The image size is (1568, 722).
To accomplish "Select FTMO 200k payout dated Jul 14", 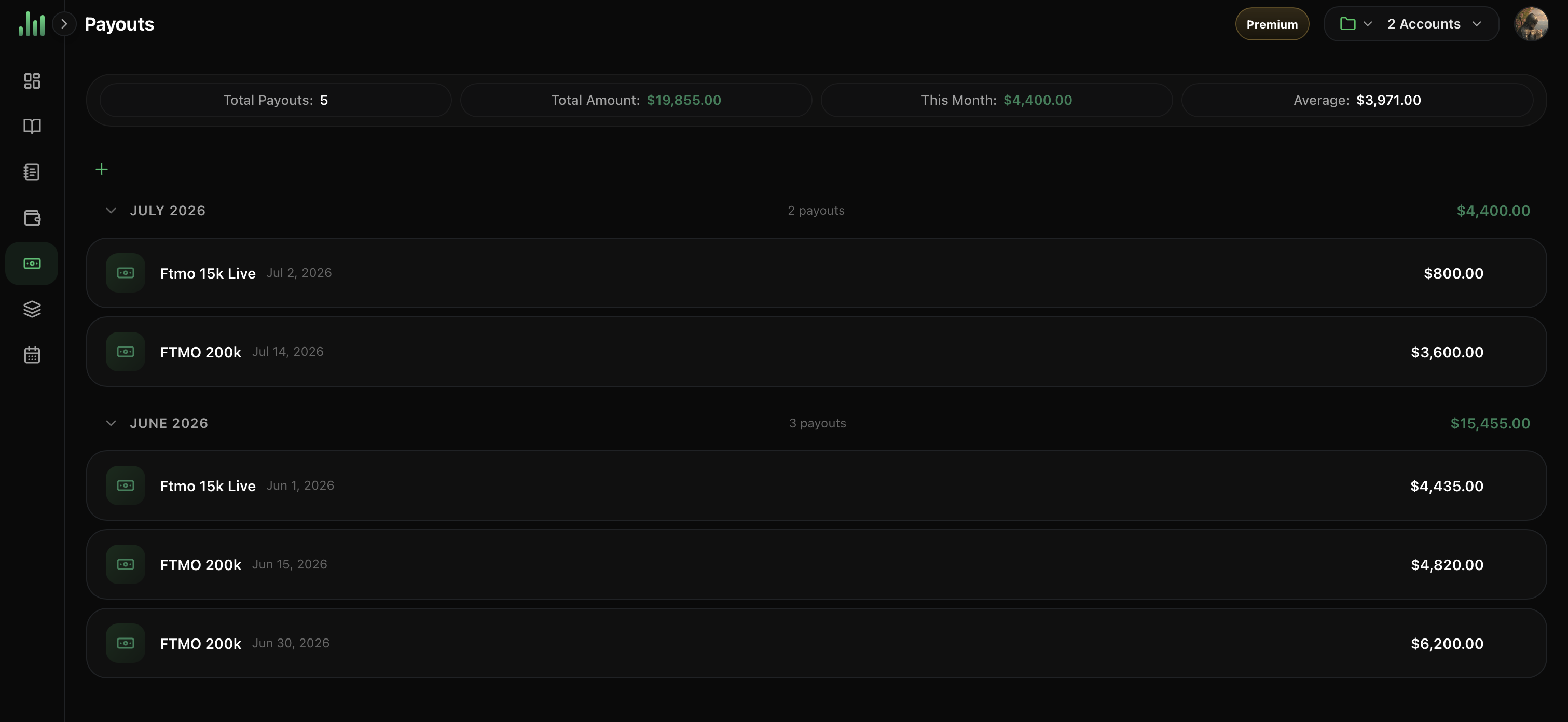I will pos(816,352).
